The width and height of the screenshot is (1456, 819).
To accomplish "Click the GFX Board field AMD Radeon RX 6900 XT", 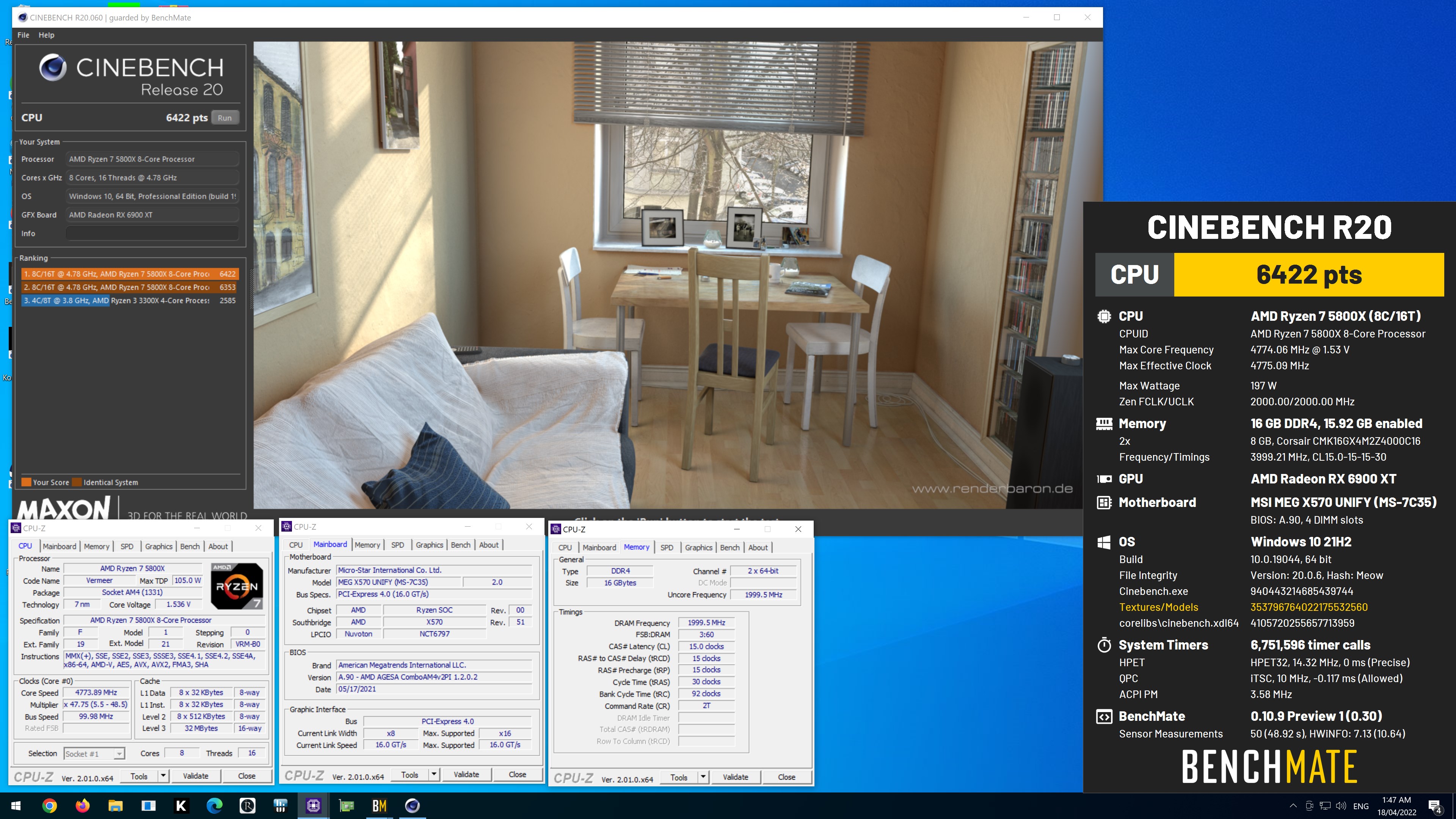I will [x=152, y=215].
